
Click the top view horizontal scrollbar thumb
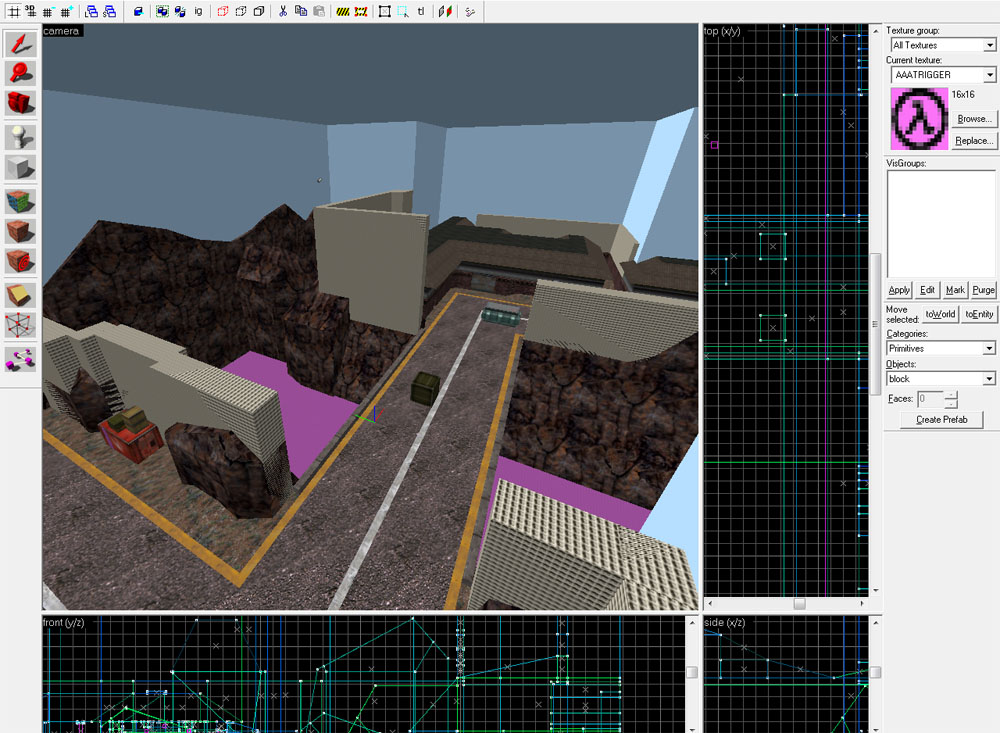tap(799, 603)
